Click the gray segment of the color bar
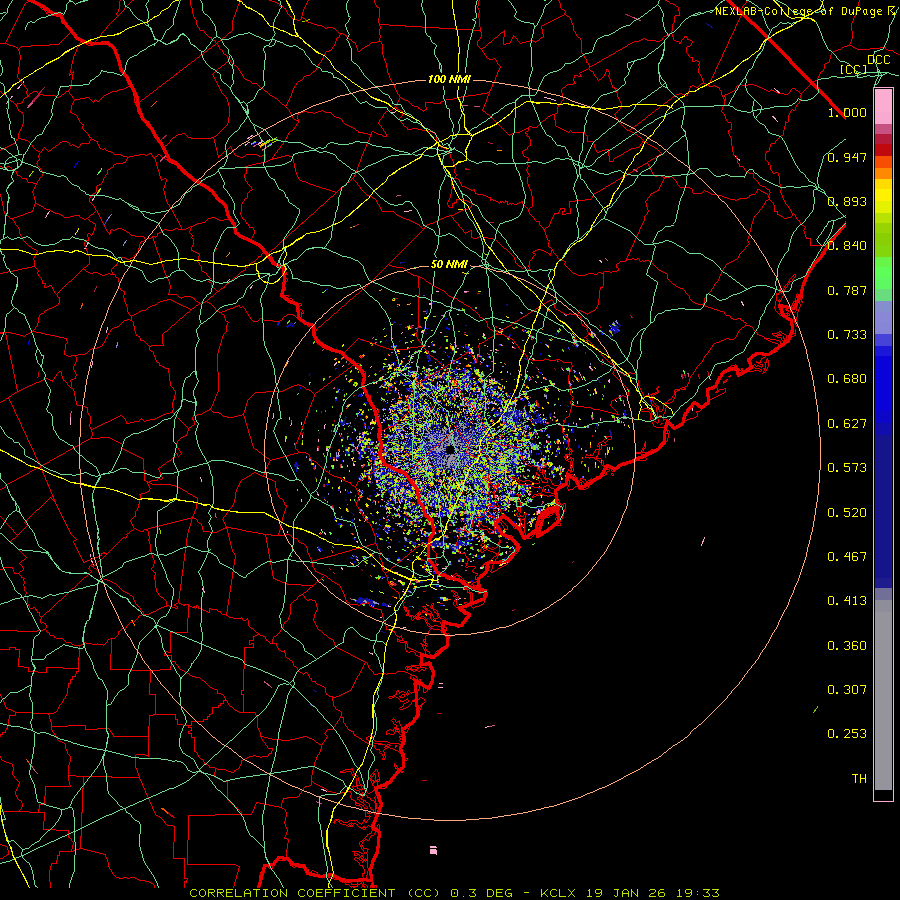The width and height of the screenshot is (900, 900). 883,695
